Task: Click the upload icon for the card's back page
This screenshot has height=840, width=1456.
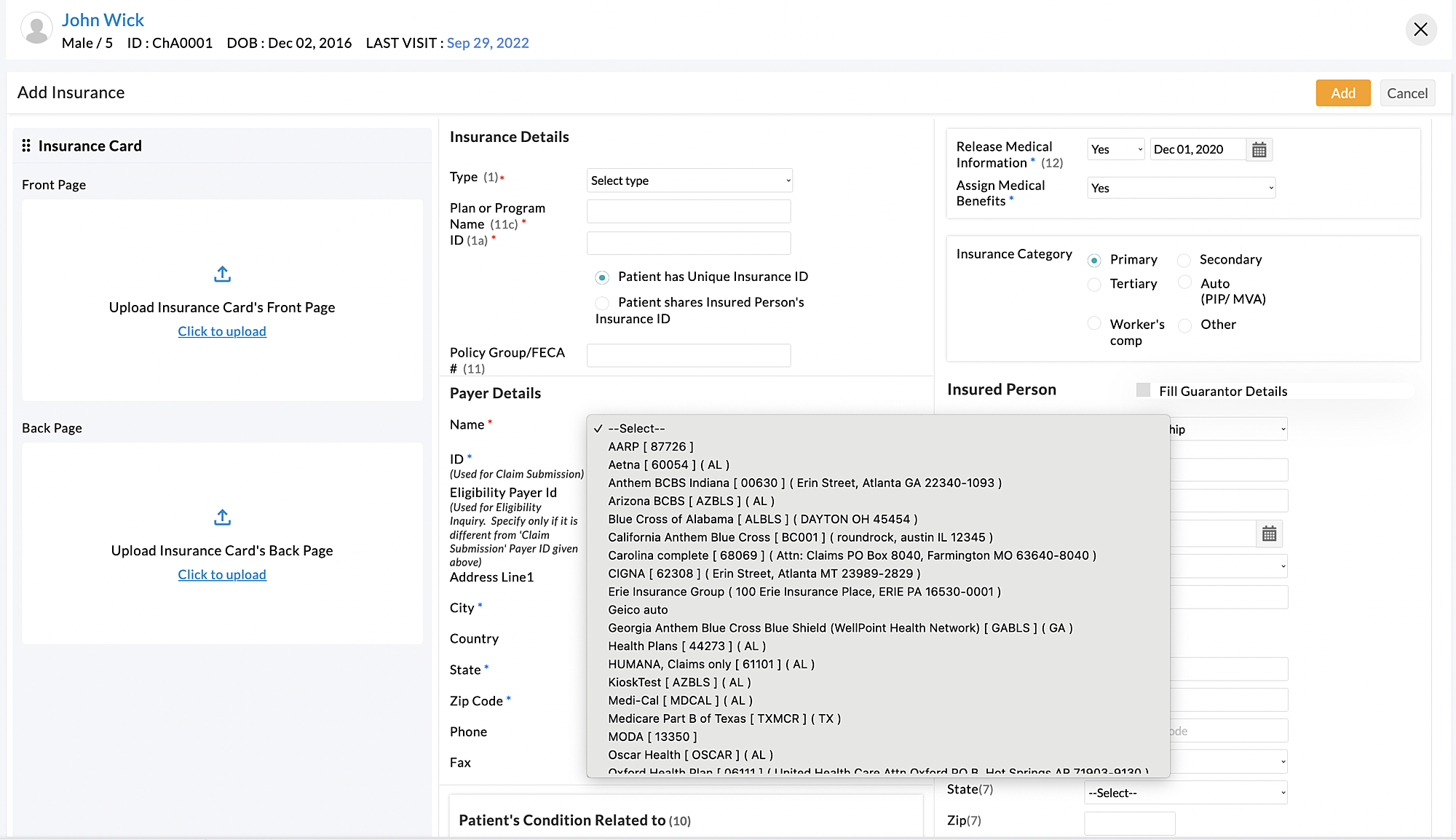Action: pyautogui.click(x=222, y=518)
